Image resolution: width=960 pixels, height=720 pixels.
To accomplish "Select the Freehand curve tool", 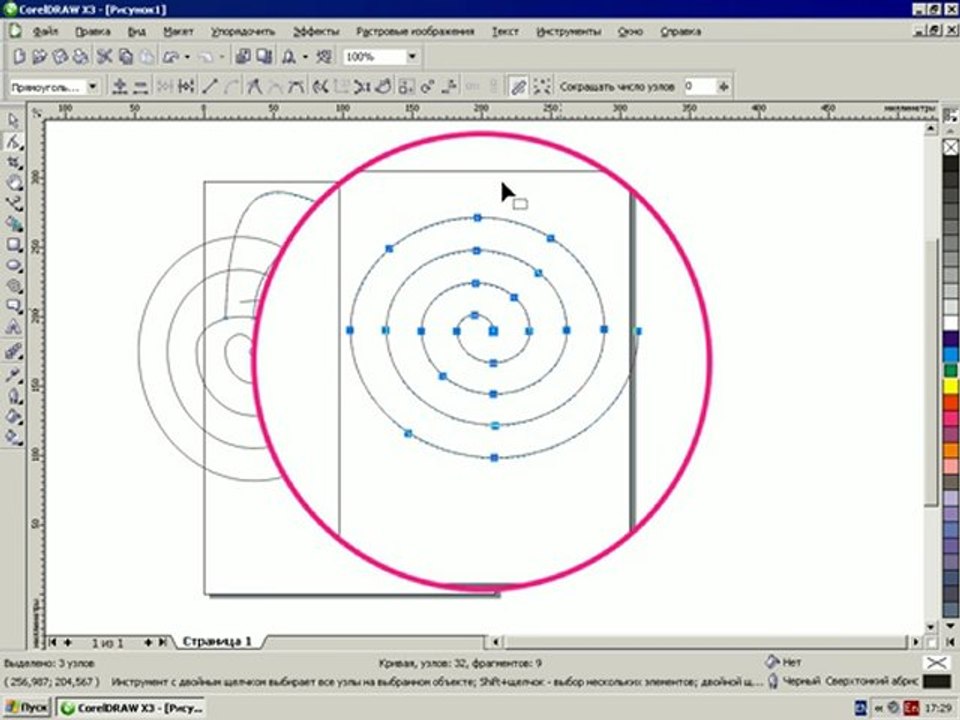I will [x=13, y=203].
